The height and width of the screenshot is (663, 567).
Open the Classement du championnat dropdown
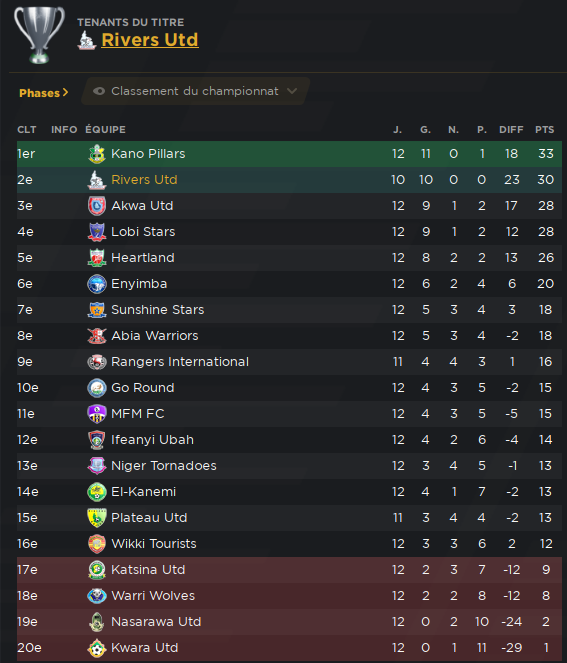195,91
